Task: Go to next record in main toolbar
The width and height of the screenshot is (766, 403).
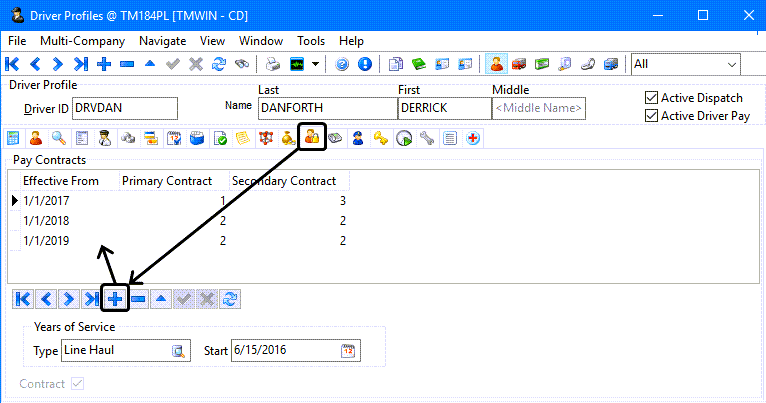Action: tap(58, 64)
